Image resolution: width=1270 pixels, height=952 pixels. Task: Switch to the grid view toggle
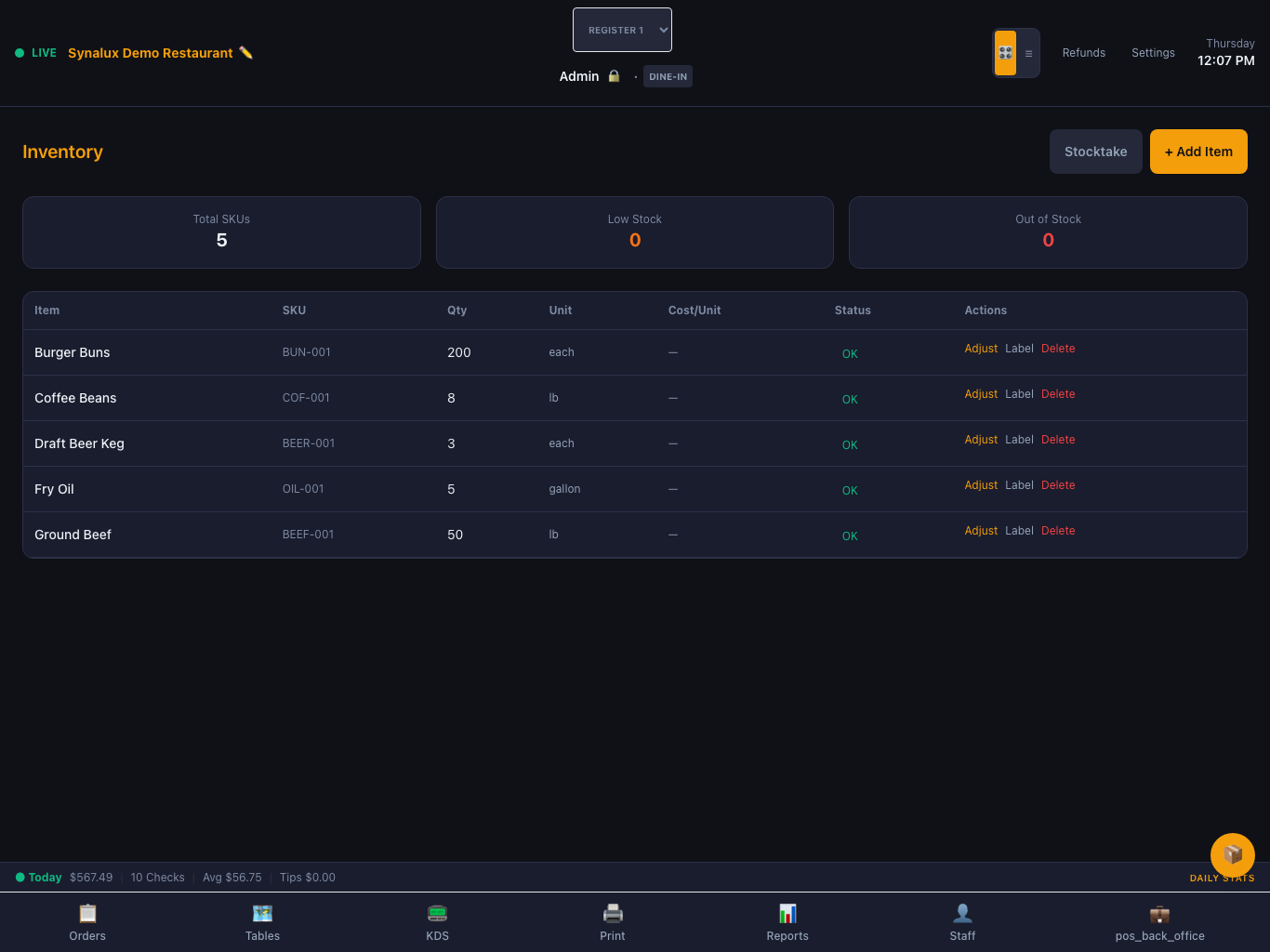[1005, 53]
